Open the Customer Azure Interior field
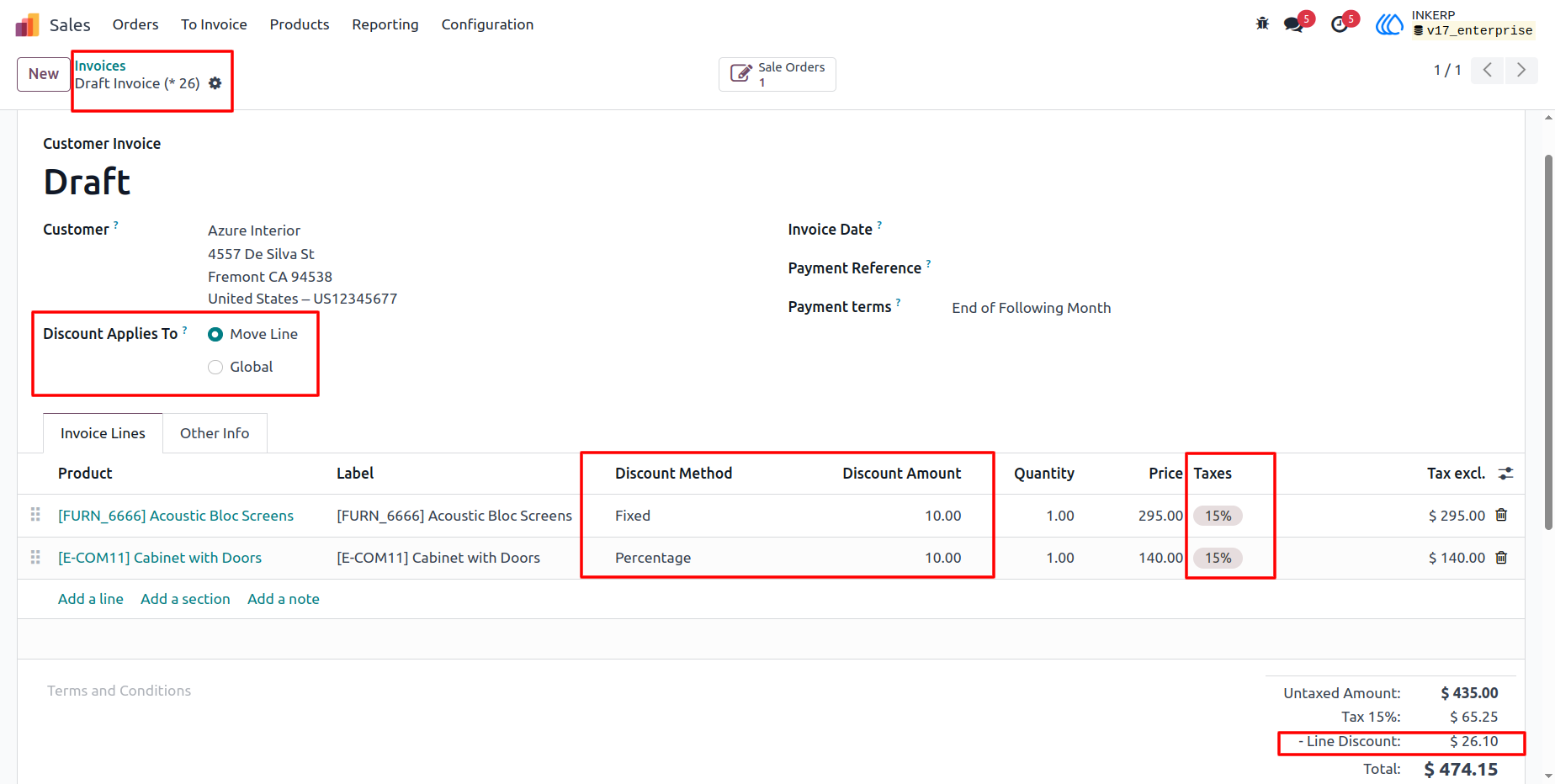 click(254, 230)
